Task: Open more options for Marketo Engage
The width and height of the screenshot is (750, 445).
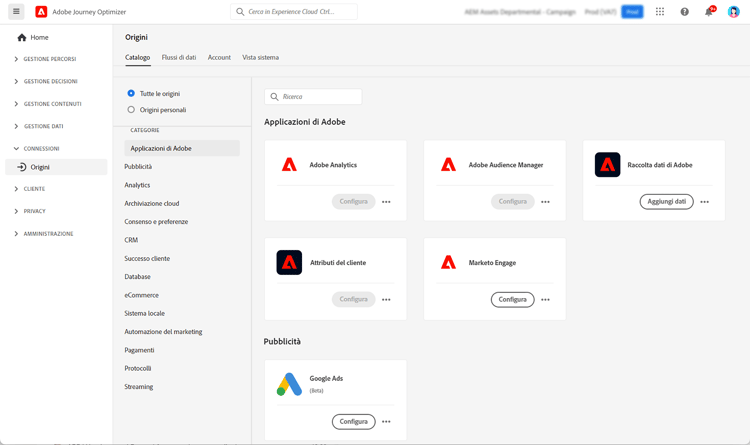Action: [545, 300]
